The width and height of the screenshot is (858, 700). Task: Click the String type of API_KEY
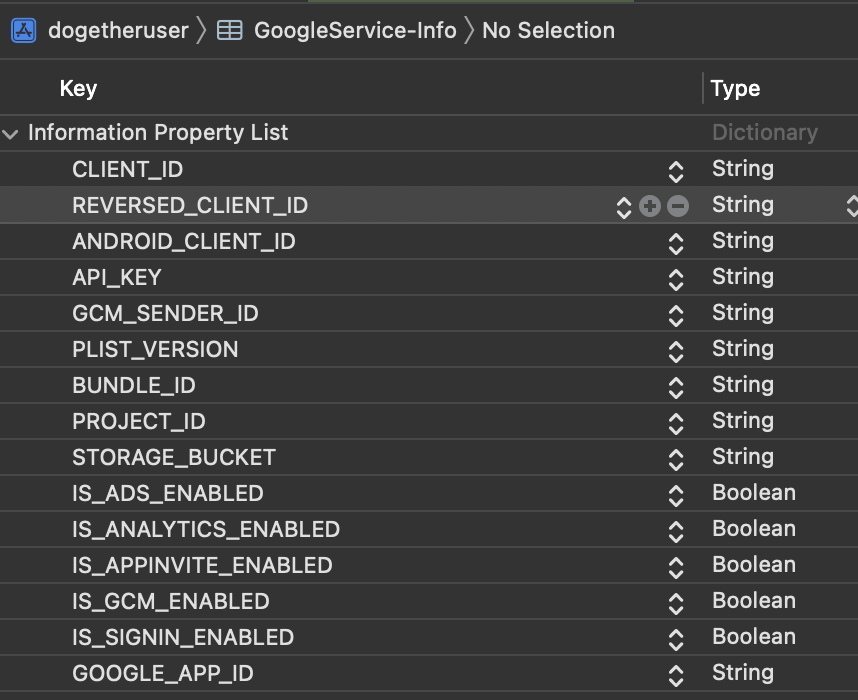[x=743, y=277]
